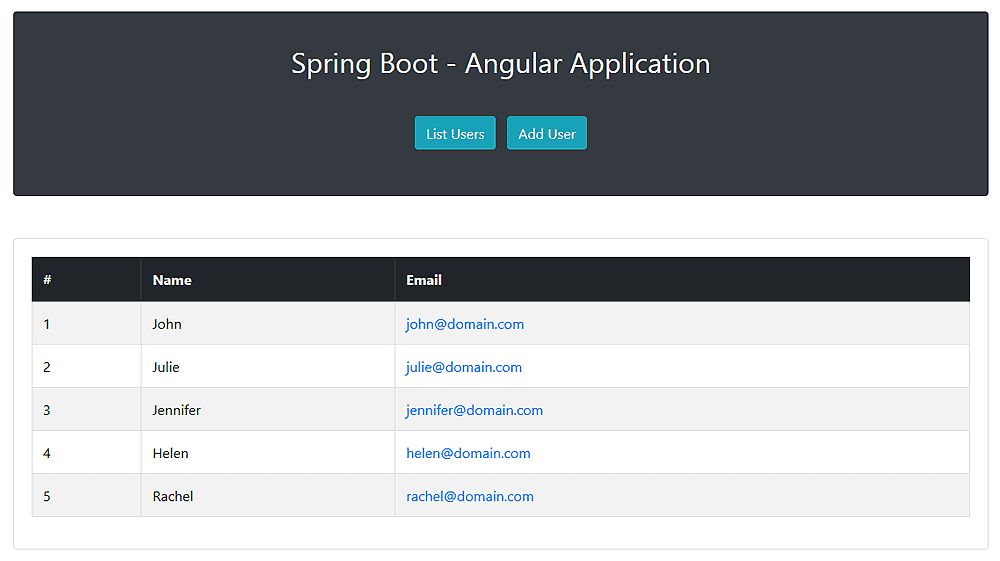Click the Name column header

coord(172,280)
